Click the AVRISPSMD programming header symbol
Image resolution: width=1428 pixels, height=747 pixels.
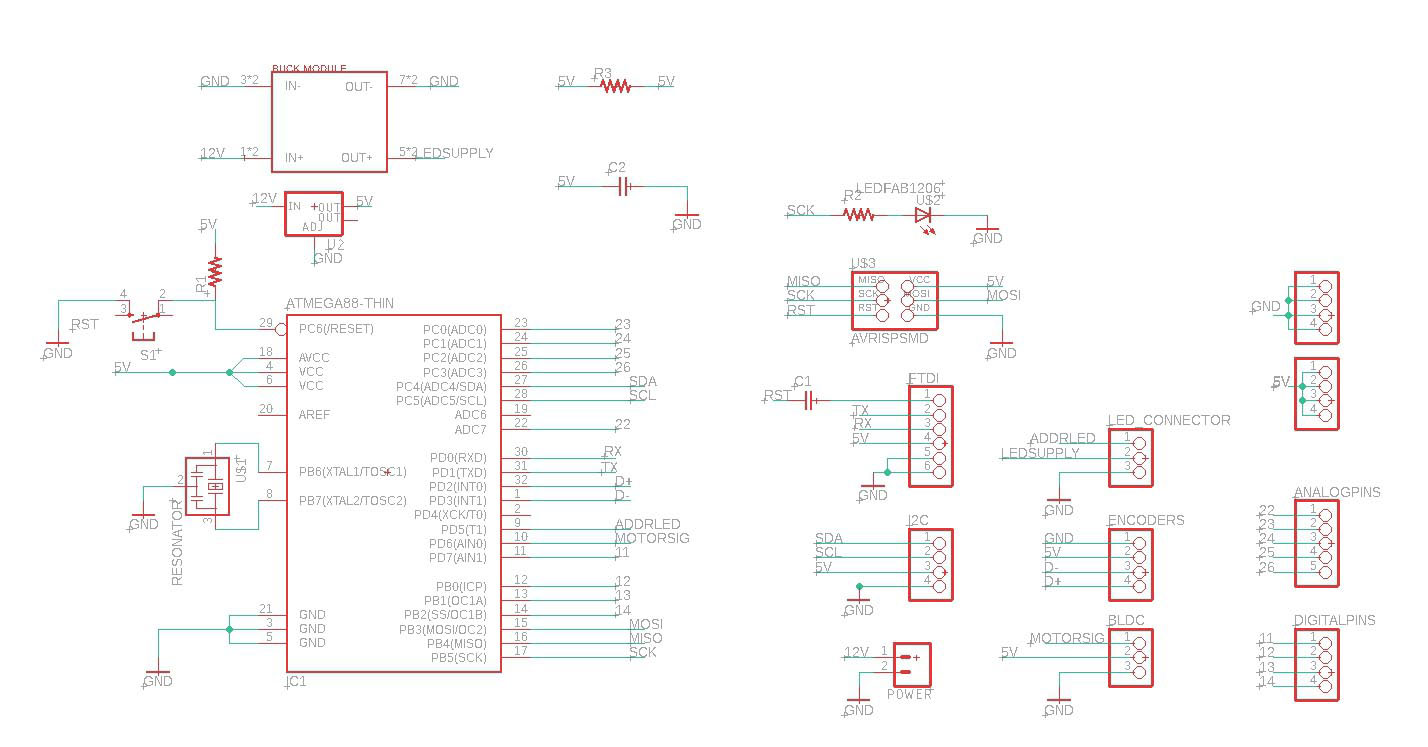tap(894, 300)
